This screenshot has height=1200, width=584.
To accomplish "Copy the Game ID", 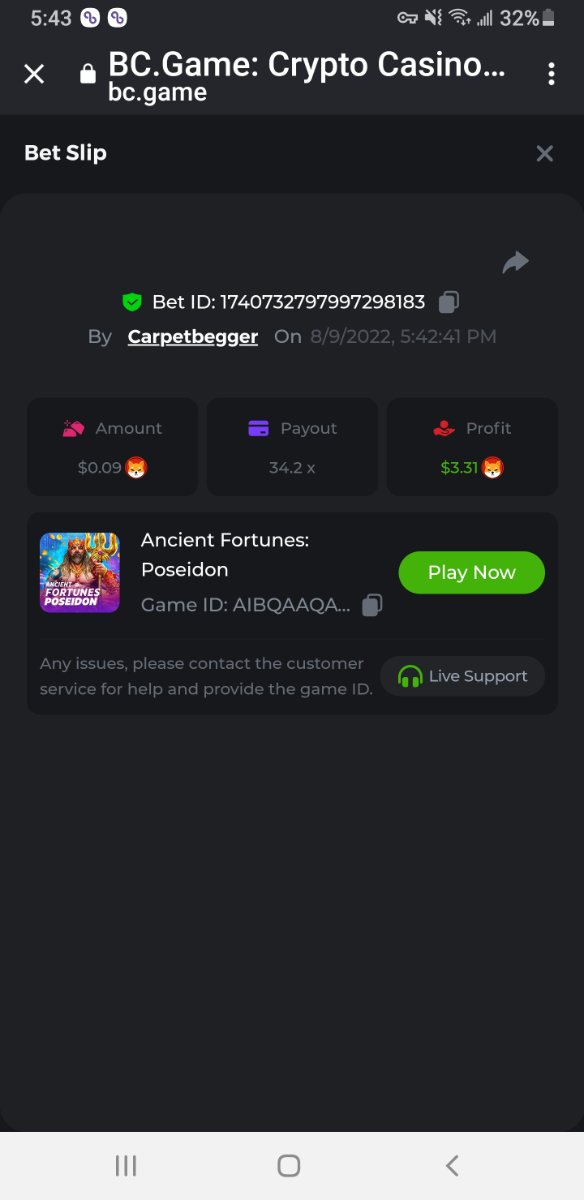I will pos(372,605).
